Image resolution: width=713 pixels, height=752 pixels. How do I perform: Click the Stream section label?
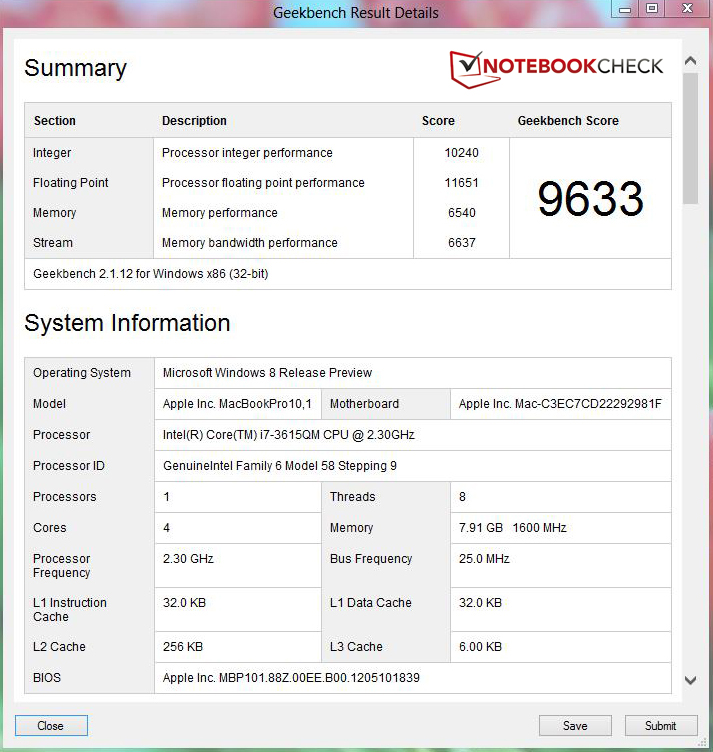pyautogui.click(x=53, y=243)
